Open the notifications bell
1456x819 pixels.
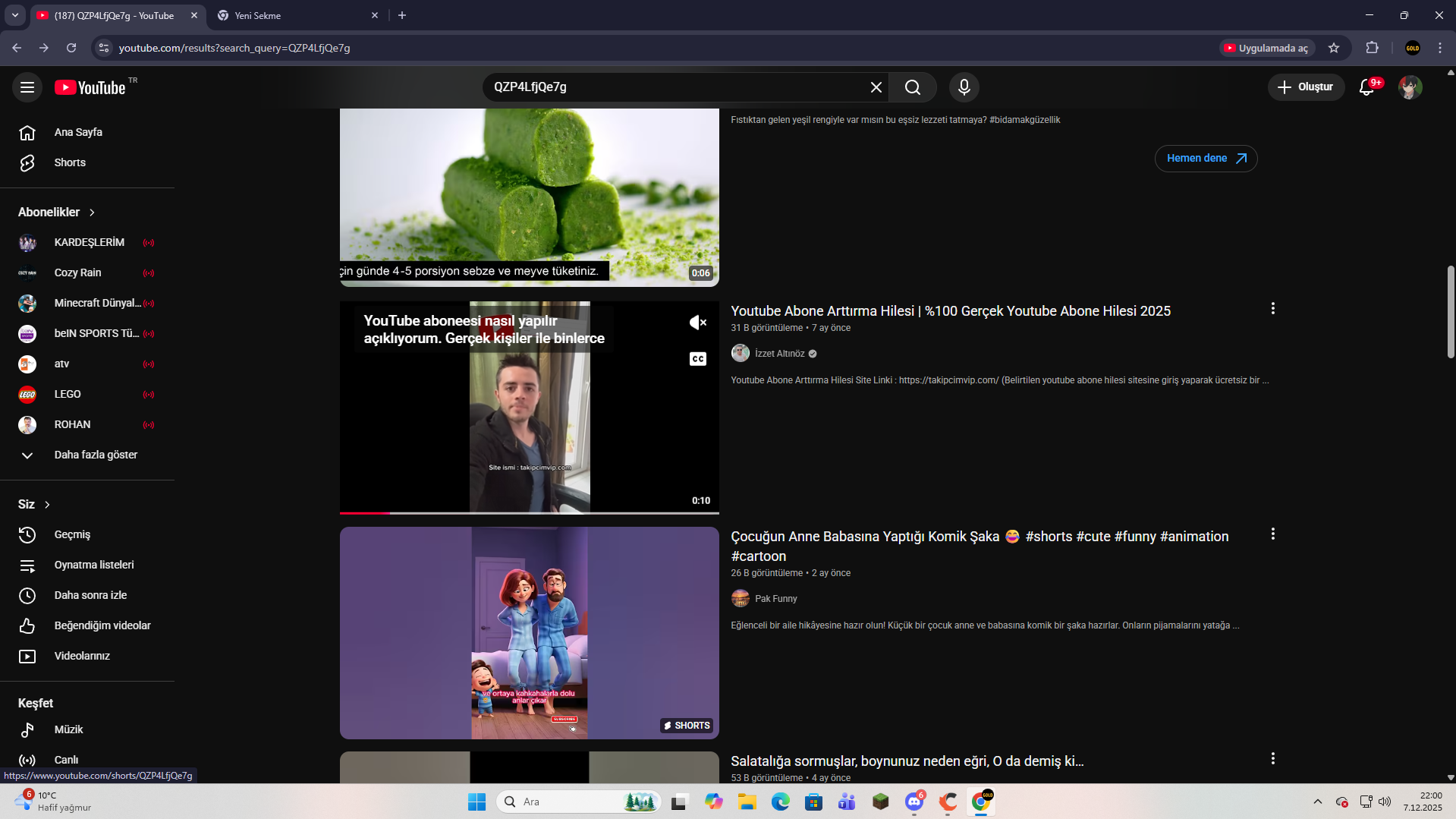tap(1367, 87)
